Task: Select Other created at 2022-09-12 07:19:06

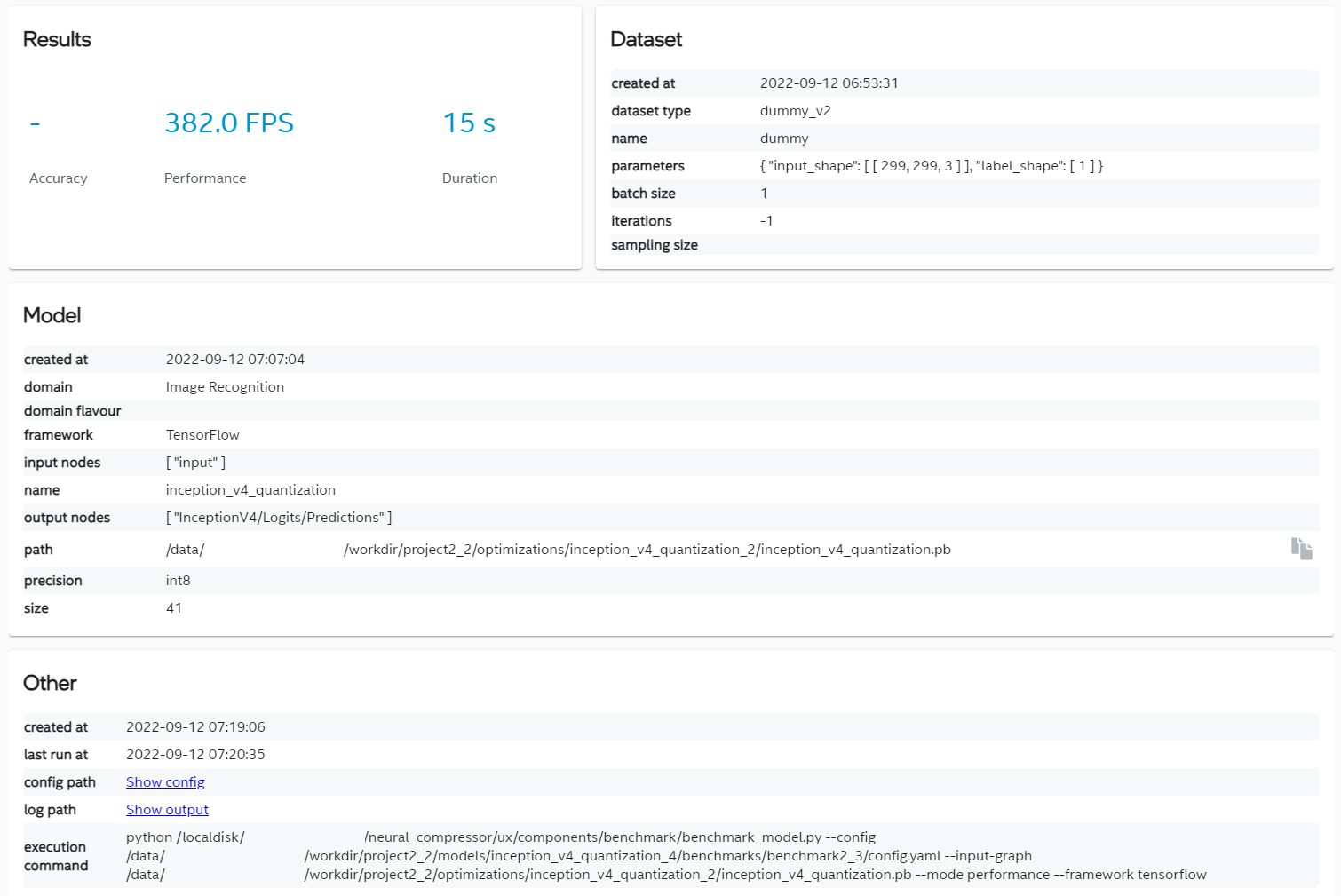Action: coord(195,726)
